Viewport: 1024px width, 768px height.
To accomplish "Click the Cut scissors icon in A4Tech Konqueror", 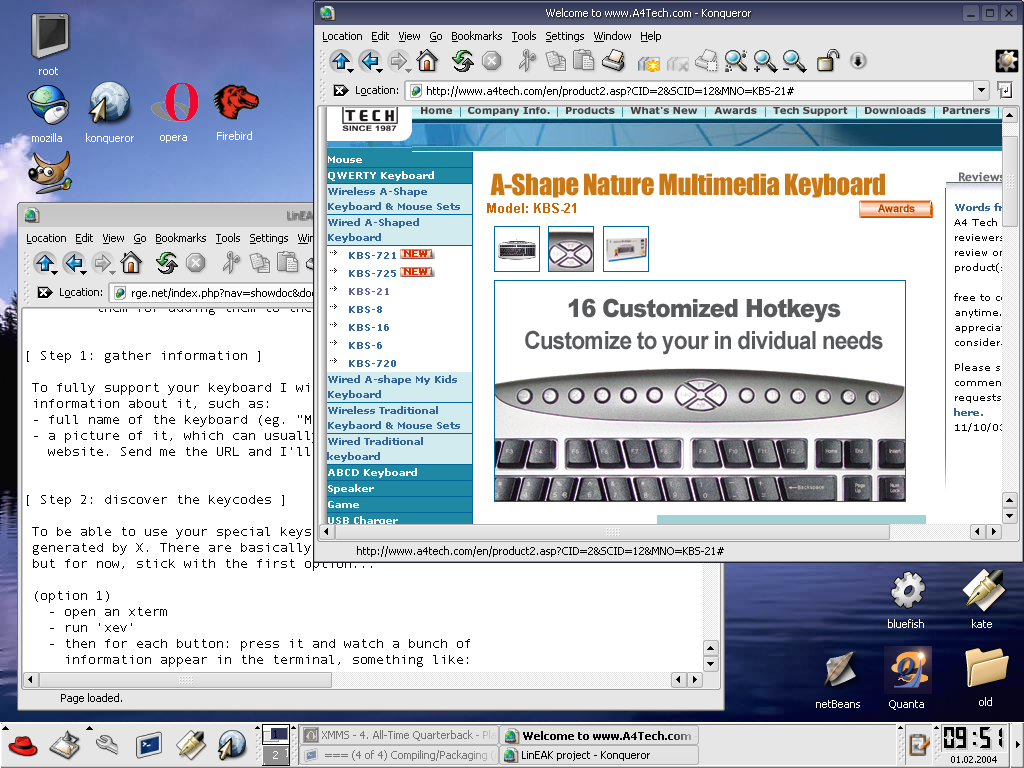I will coord(526,61).
